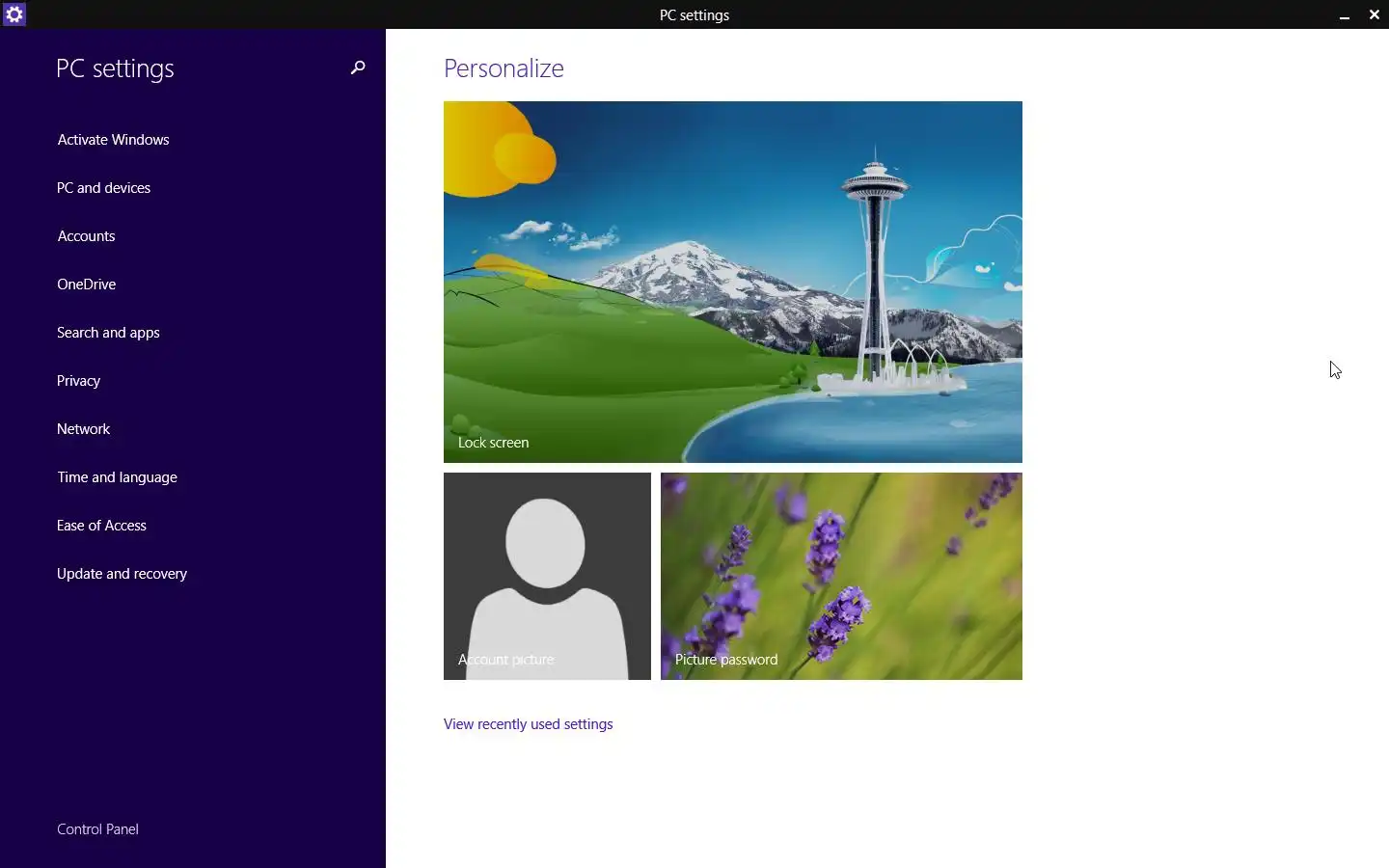This screenshot has width=1389, height=868.
Task: Open the Lock screen tile
Action: click(x=733, y=282)
